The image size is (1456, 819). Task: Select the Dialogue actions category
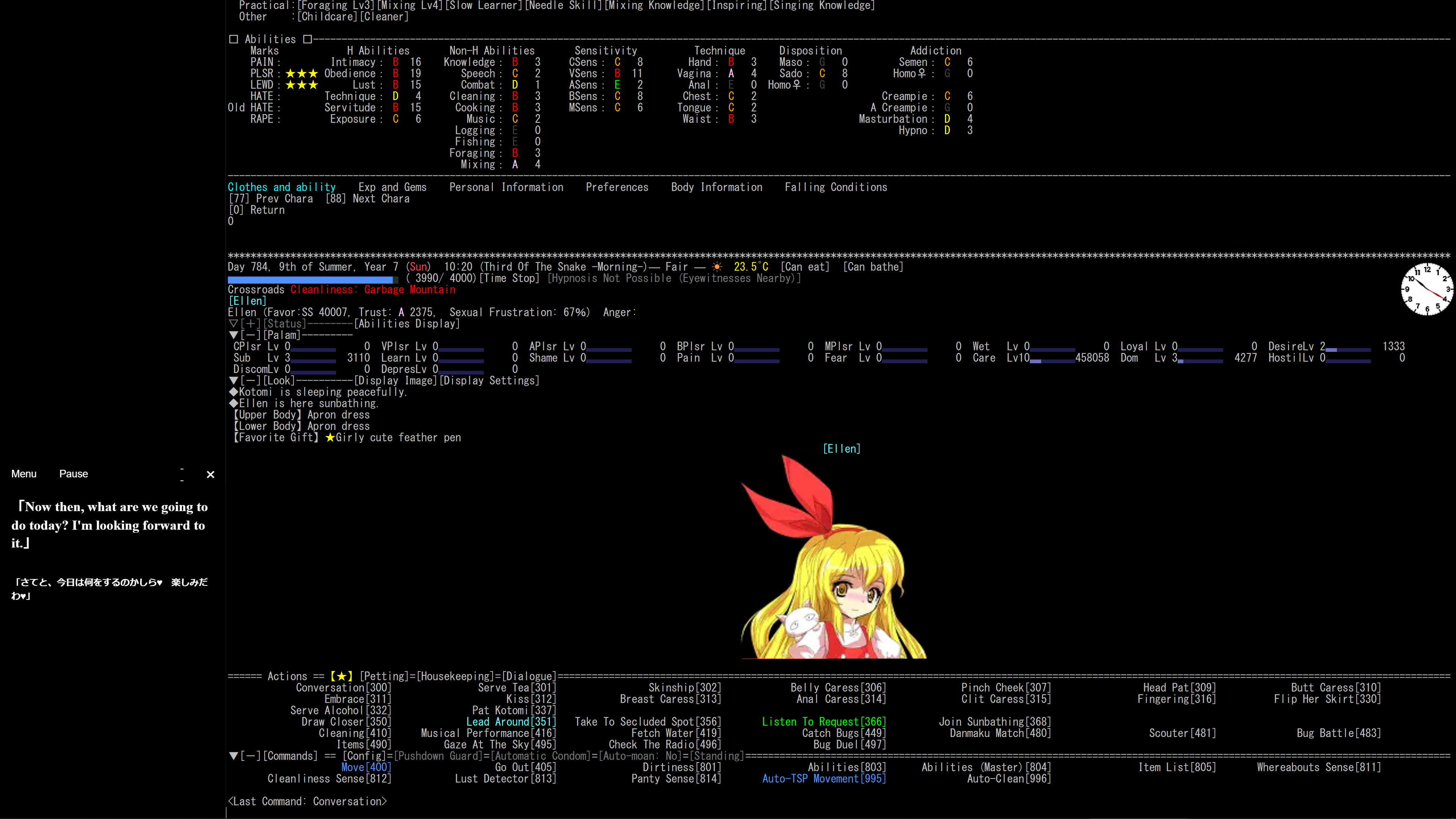coord(529,676)
